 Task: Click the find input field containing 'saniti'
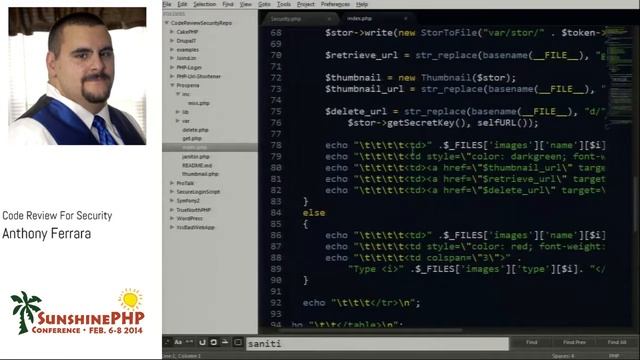click(378, 344)
